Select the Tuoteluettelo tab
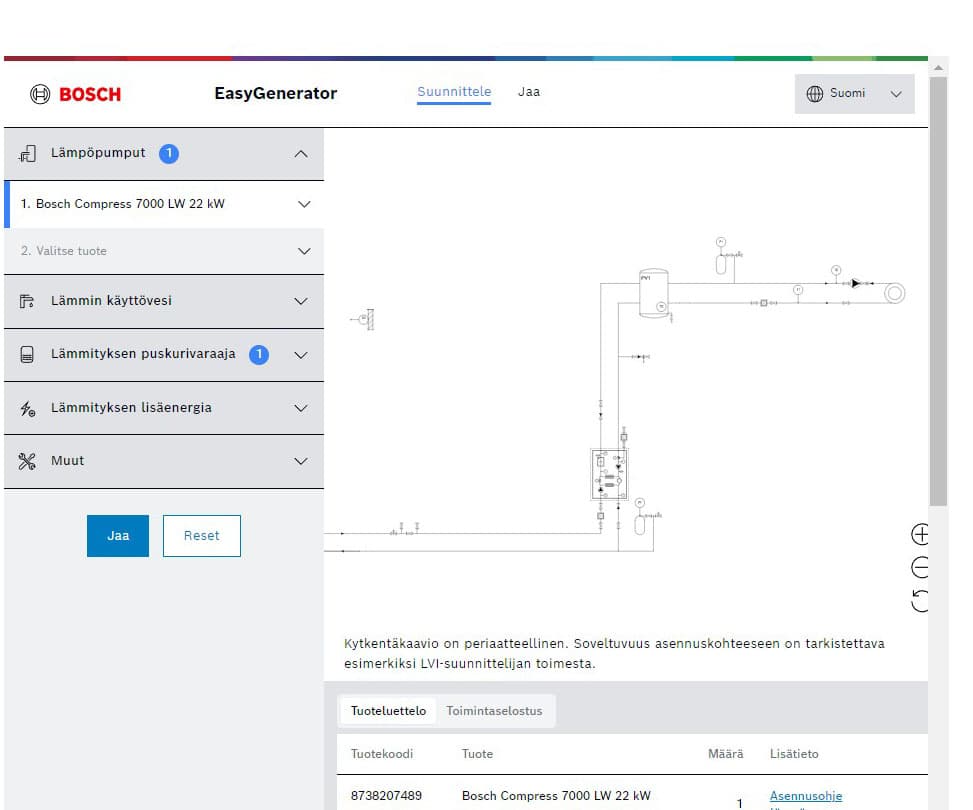The height and width of the screenshot is (810, 973). [388, 711]
